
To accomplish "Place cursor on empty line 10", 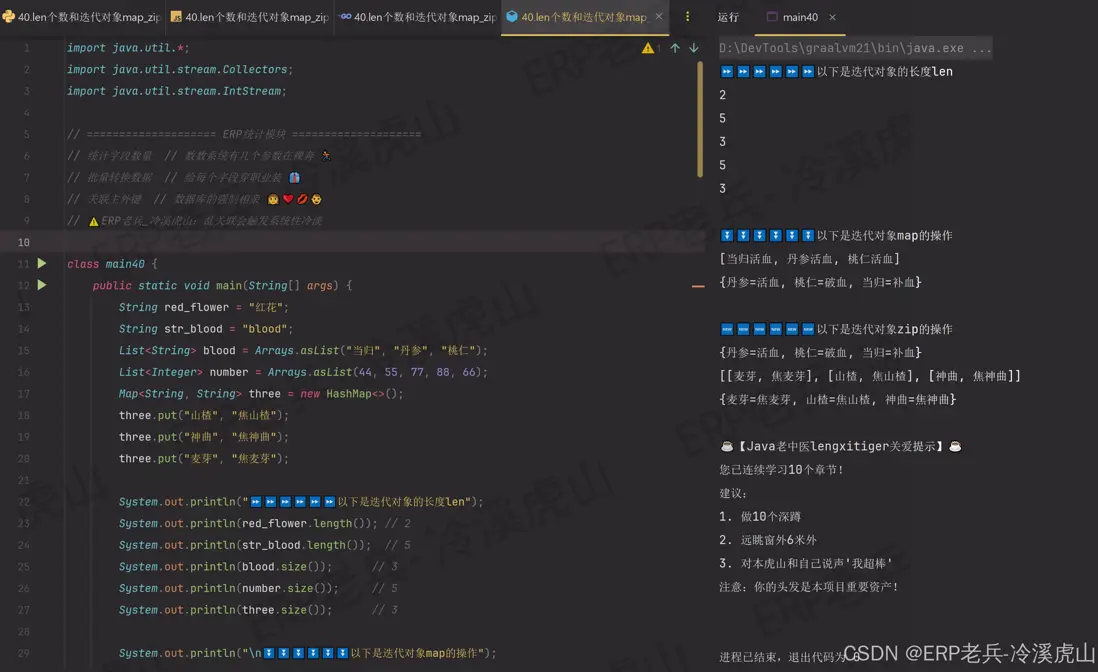I will click(300, 242).
